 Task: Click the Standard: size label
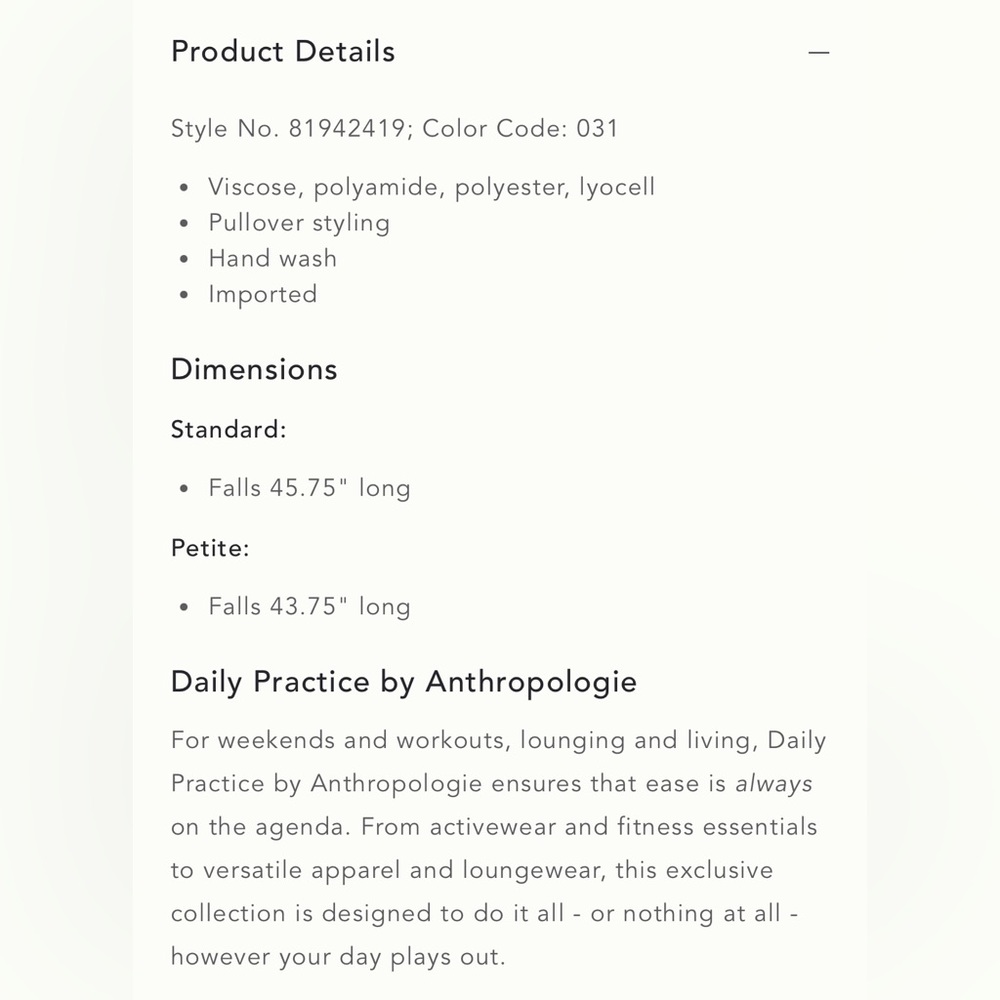click(x=229, y=430)
